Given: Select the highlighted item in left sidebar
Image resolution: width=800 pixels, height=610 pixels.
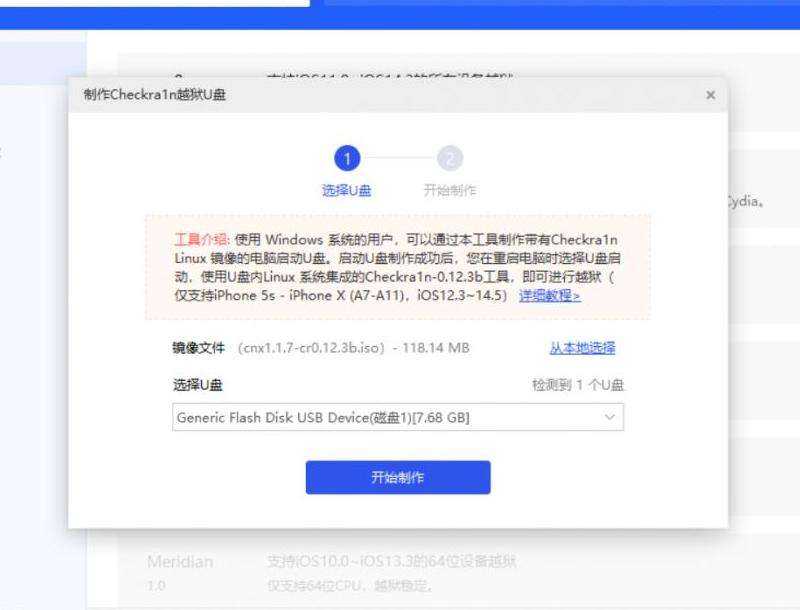Looking at the screenshot, I should pos(40,62).
